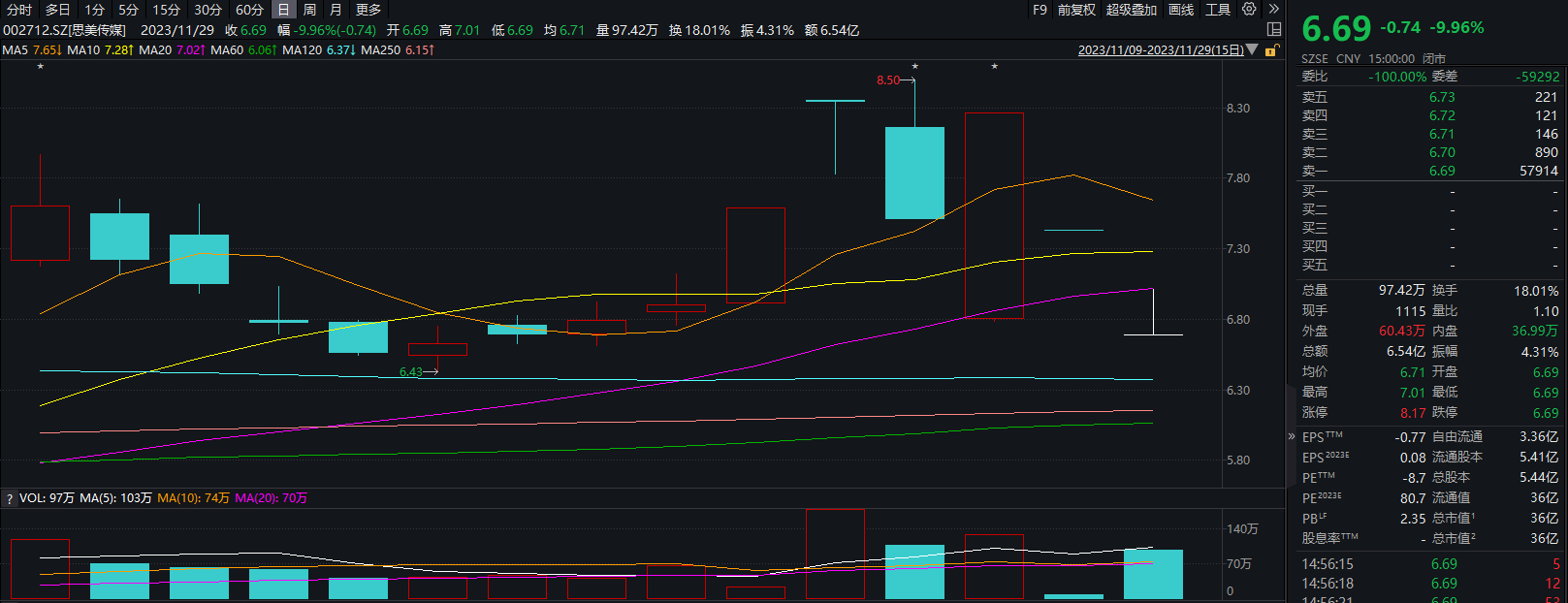The width and height of the screenshot is (1568, 603).
Task: Select the tall red hollow candle on 11/28
Action: click(994, 215)
